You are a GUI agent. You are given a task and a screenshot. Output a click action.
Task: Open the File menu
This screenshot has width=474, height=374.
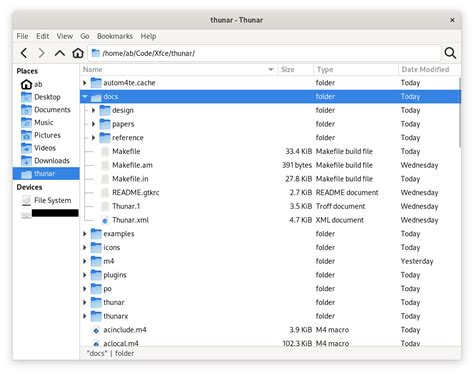click(22, 36)
